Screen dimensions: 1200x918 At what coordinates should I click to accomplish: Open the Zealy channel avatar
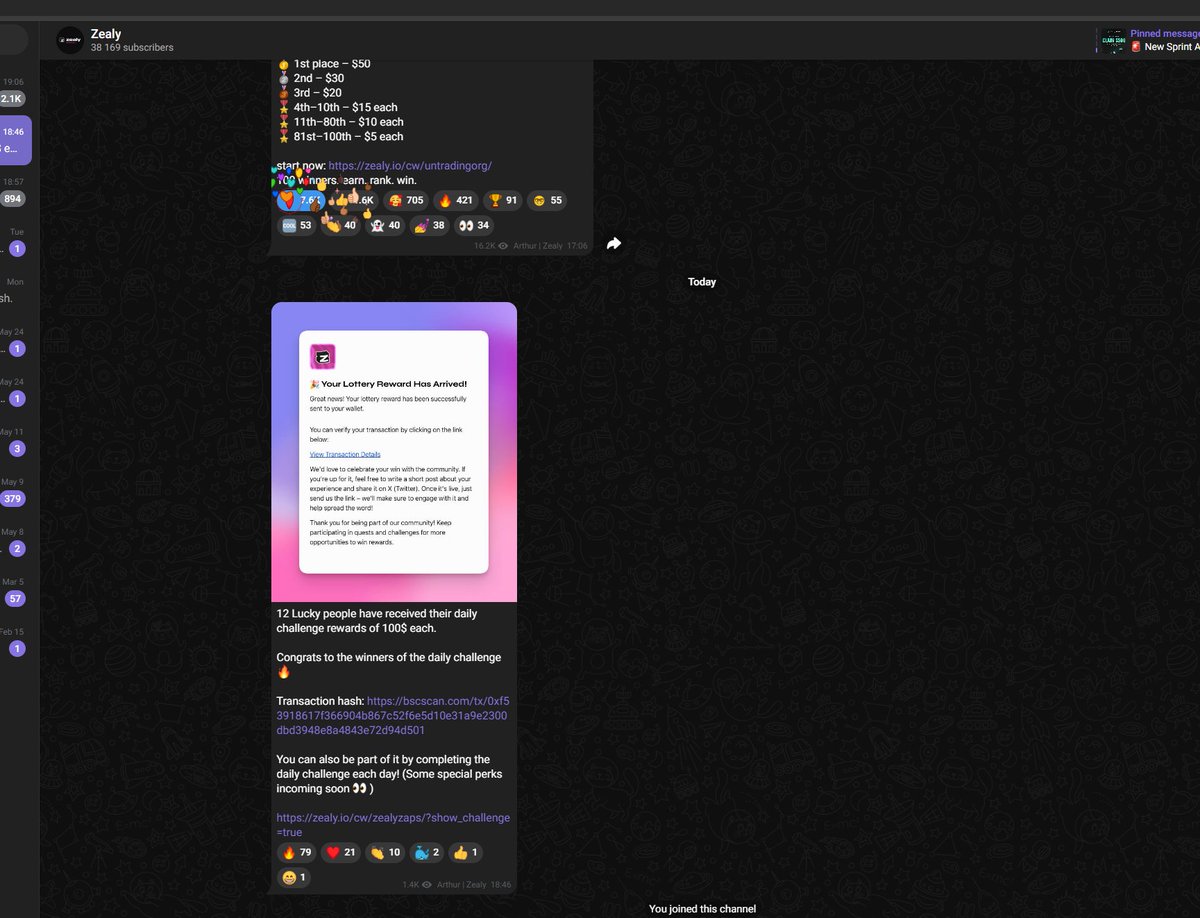70,40
